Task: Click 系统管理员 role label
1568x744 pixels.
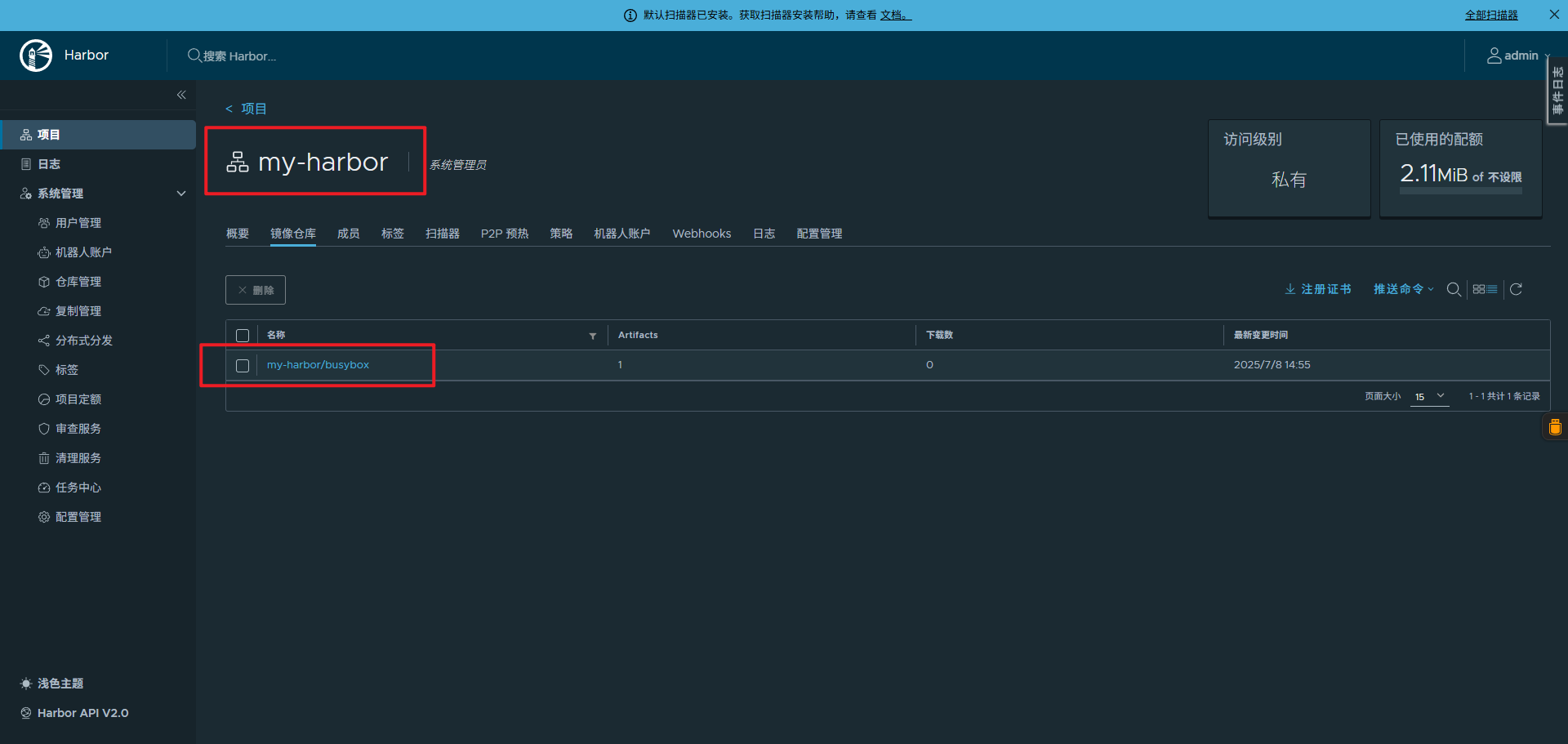Action: tap(458, 165)
